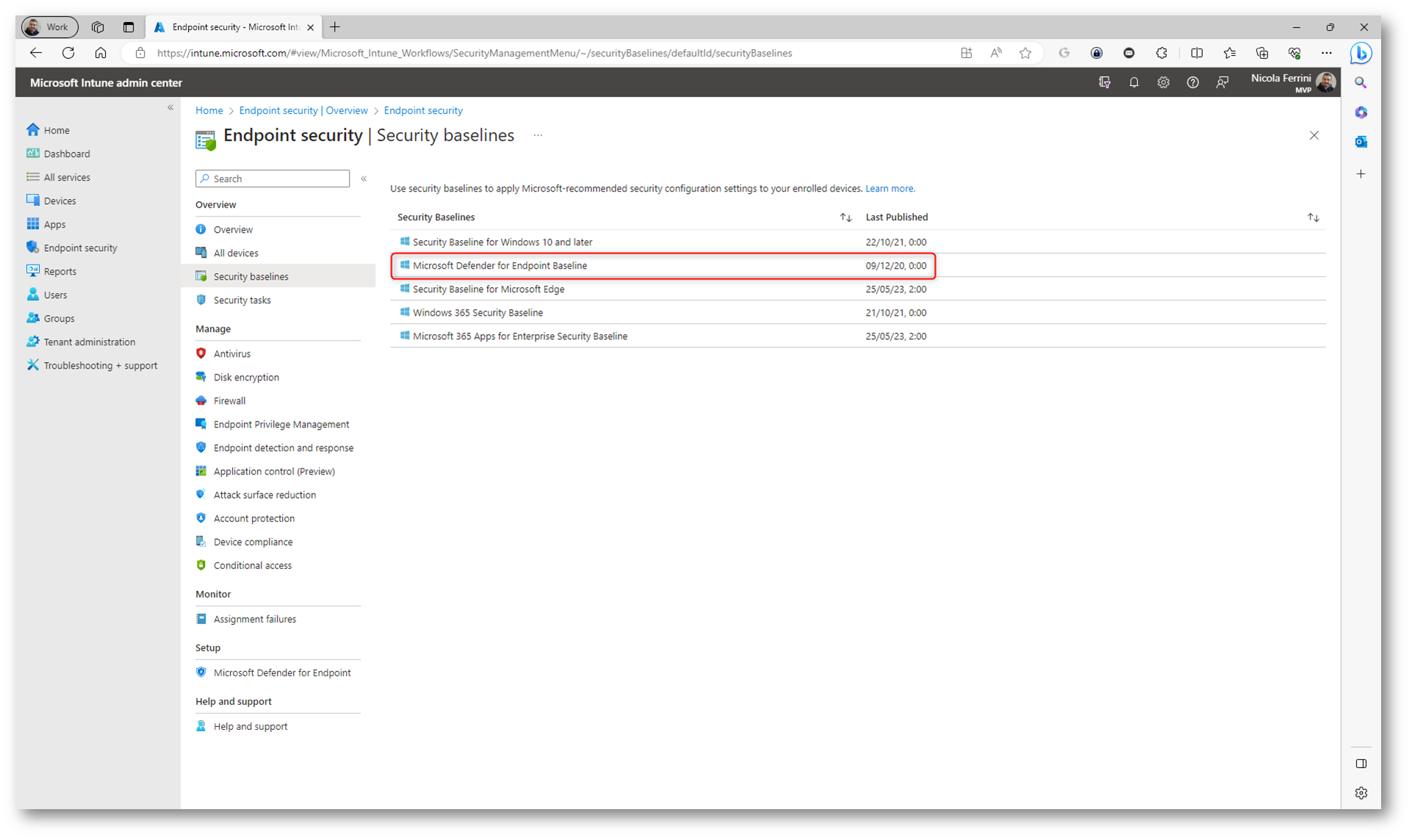Select Overview in the blade menu
Viewport: 1412px width, 840px height.
tap(233, 229)
